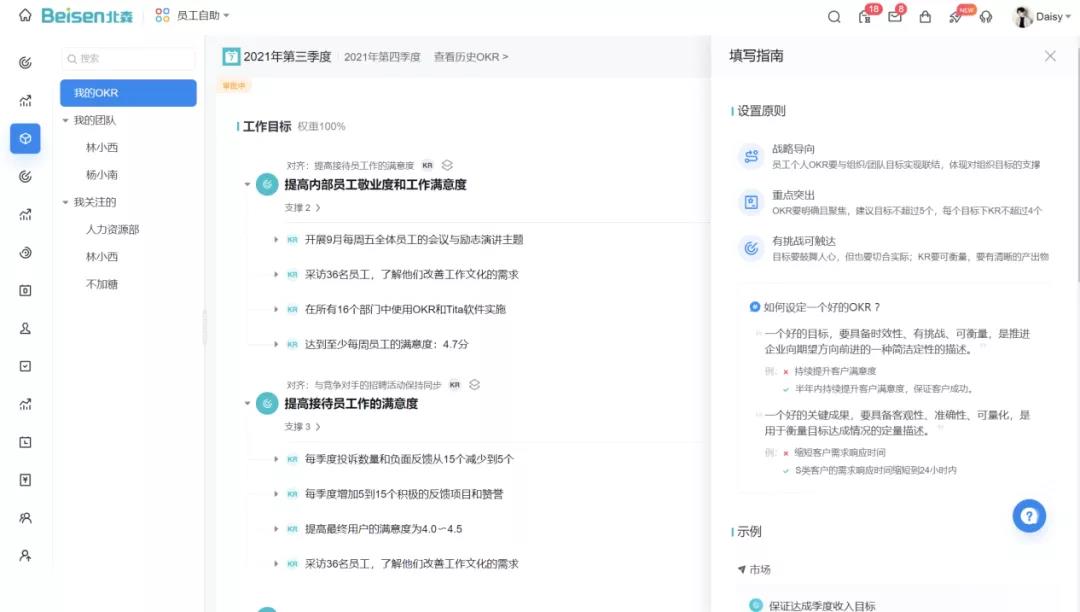Expand KR 开展9月每周五全体员工的会议与励志演讲主题

coord(276,240)
